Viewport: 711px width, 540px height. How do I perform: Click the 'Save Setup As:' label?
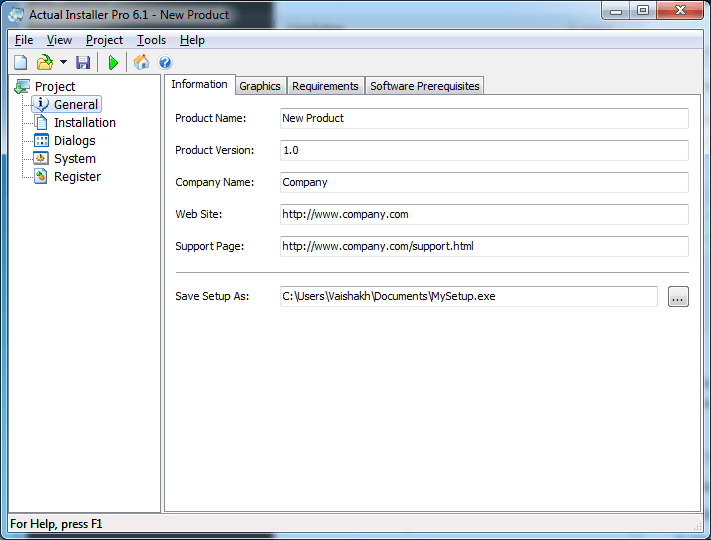click(212, 296)
